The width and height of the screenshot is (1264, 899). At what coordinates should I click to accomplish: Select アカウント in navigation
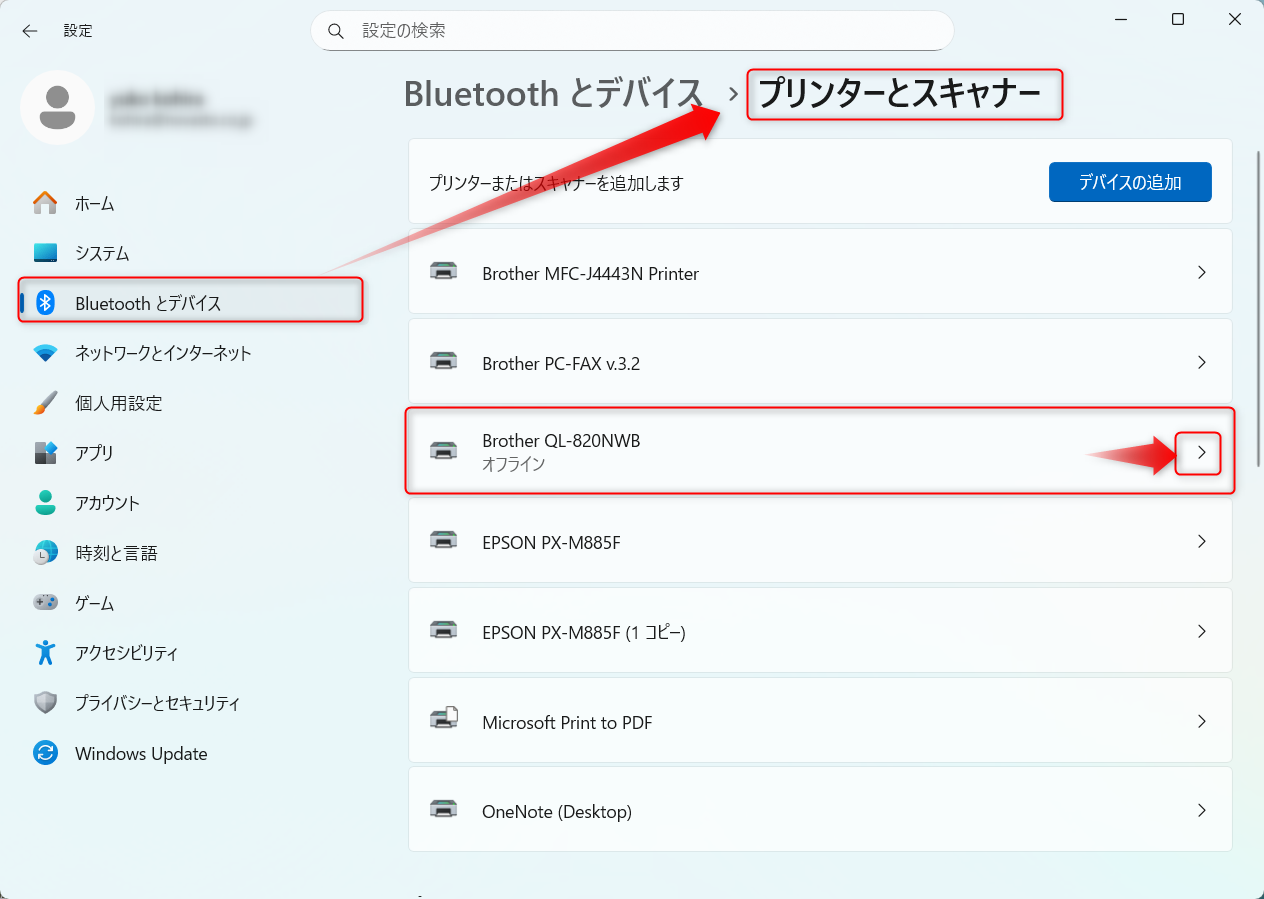[107, 503]
